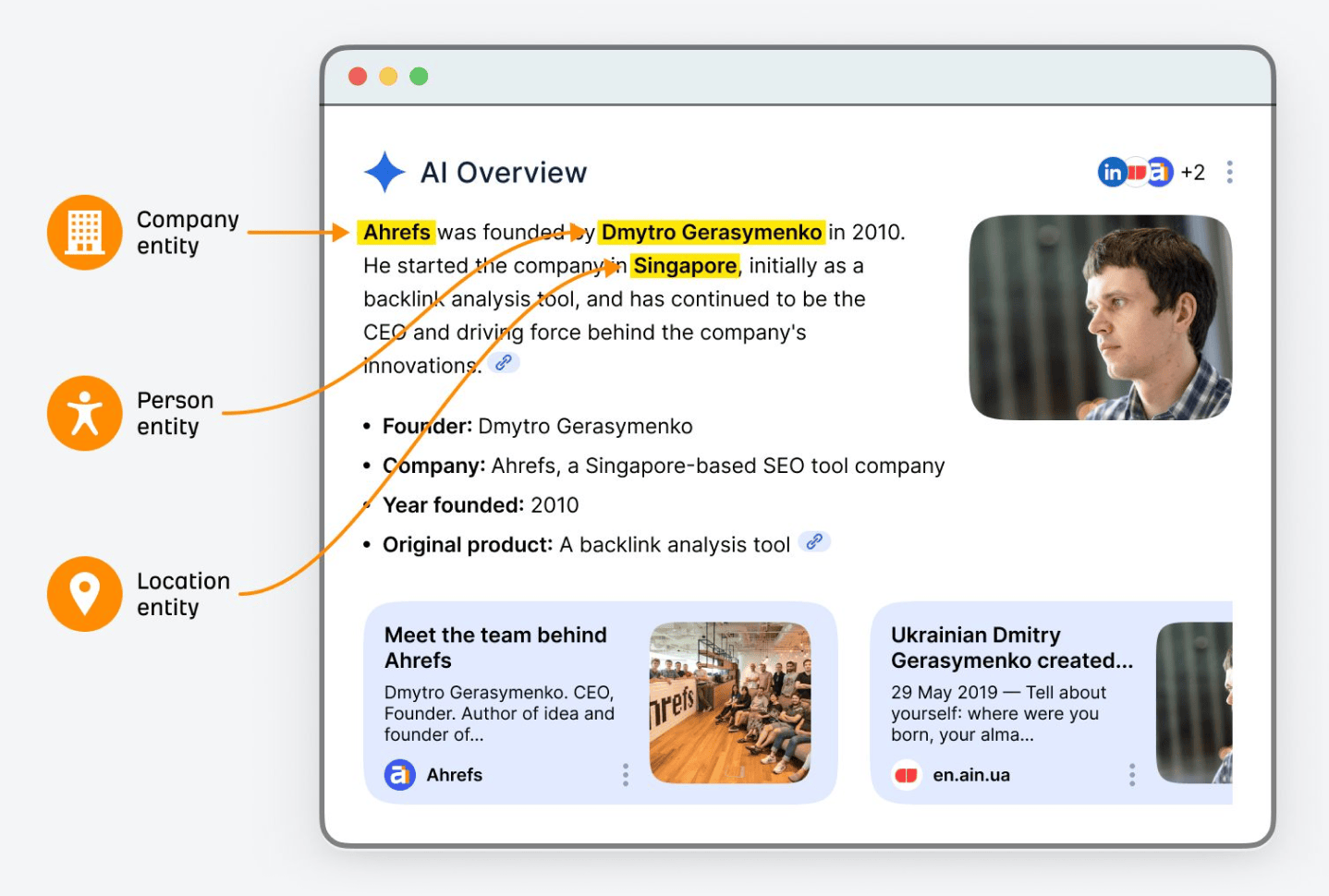Open the three-dot menu on en.ain.ua card
This screenshot has height=896, width=1329.
coord(1132,775)
